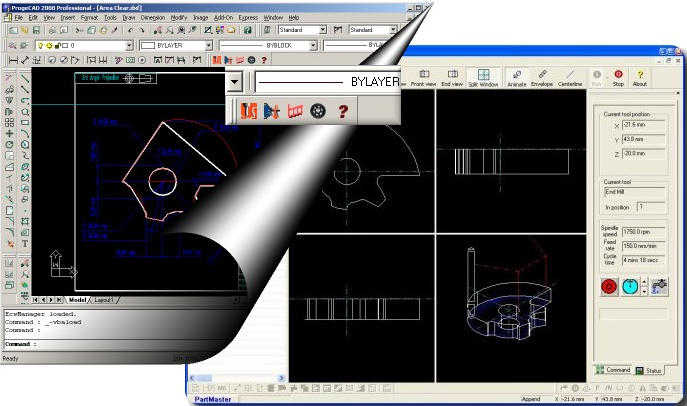Open the Express menu

(248, 18)
